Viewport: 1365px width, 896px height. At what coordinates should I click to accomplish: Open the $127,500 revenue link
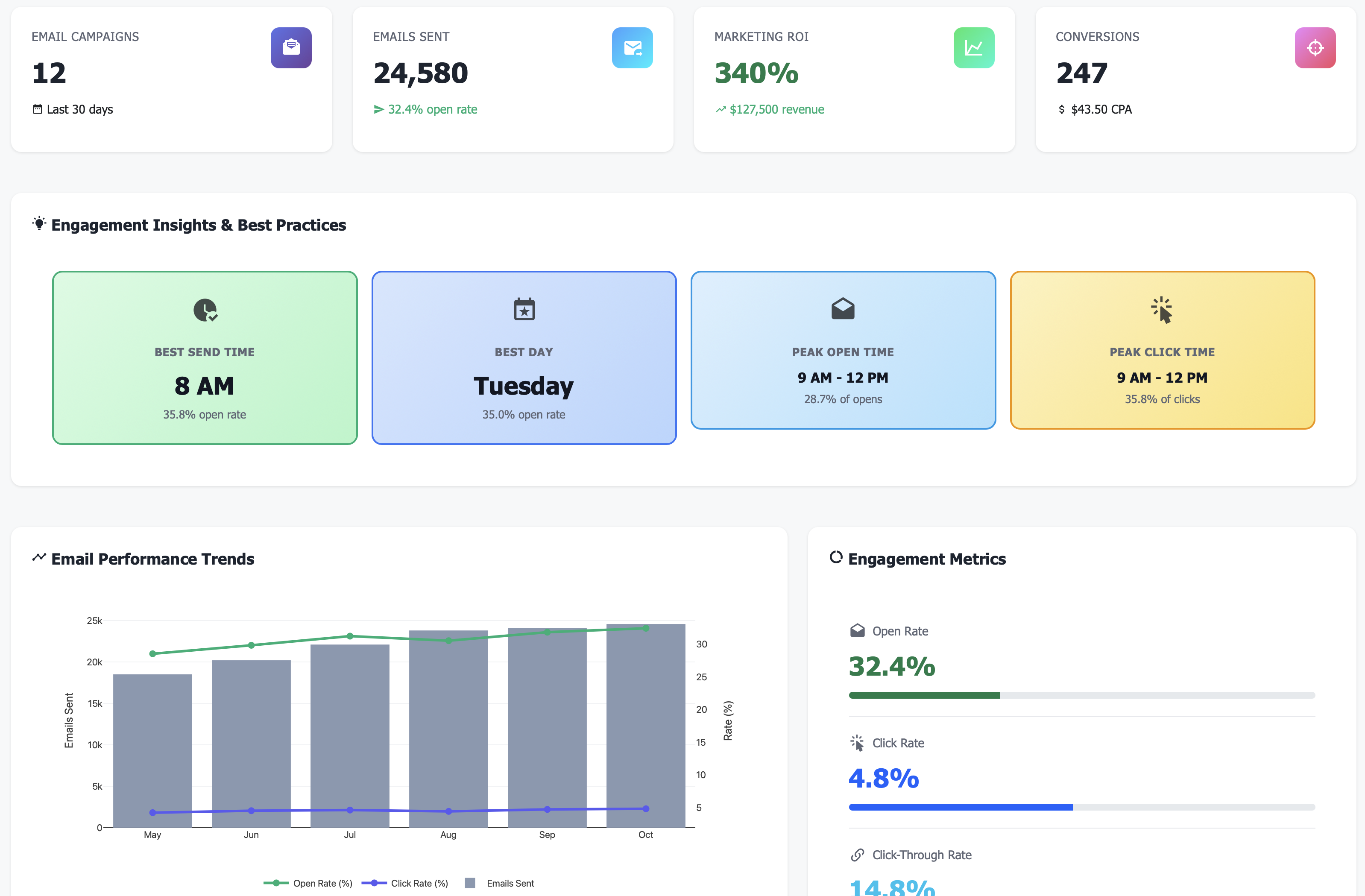pyautogui.click(x=769, y=109)
